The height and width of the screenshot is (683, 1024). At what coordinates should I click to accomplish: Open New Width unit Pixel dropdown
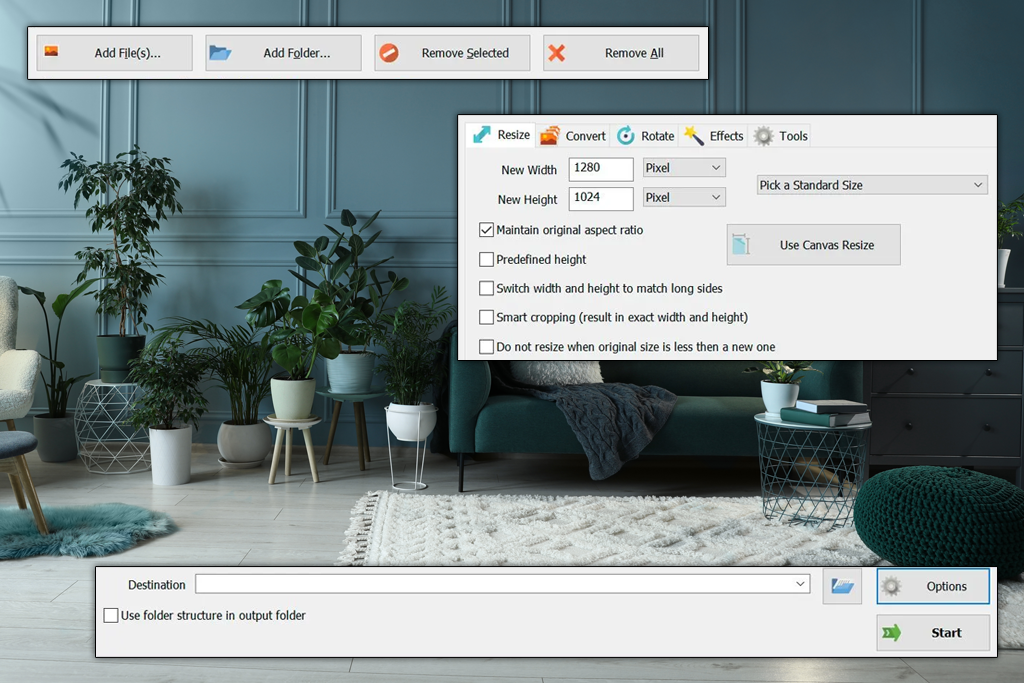coord(684,168)
